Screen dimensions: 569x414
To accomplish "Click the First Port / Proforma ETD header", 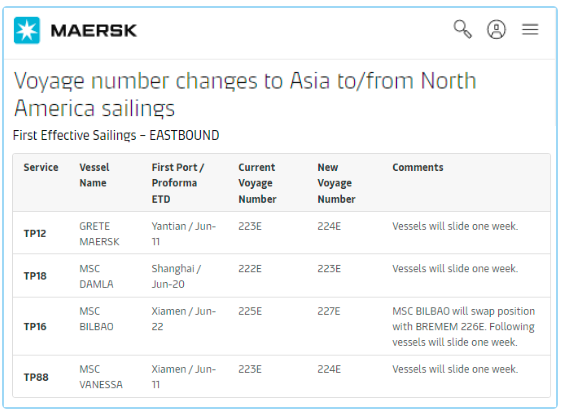I will click(178, 183).
